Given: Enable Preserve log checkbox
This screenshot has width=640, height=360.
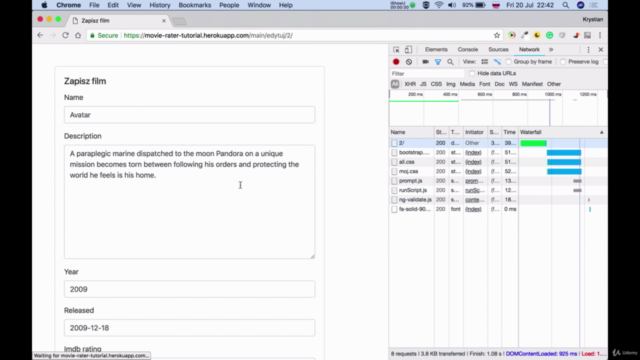Looking at the screenshot, I should click(563, 62).
